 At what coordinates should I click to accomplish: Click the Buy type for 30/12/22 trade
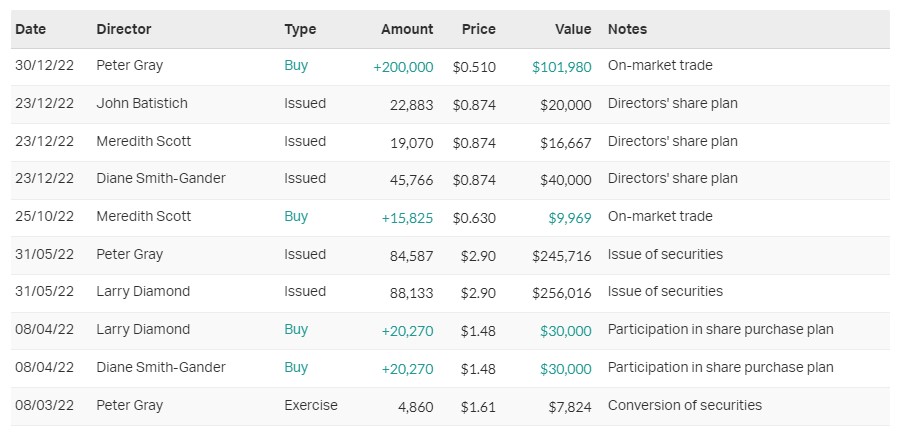click(x=296, y=65)
